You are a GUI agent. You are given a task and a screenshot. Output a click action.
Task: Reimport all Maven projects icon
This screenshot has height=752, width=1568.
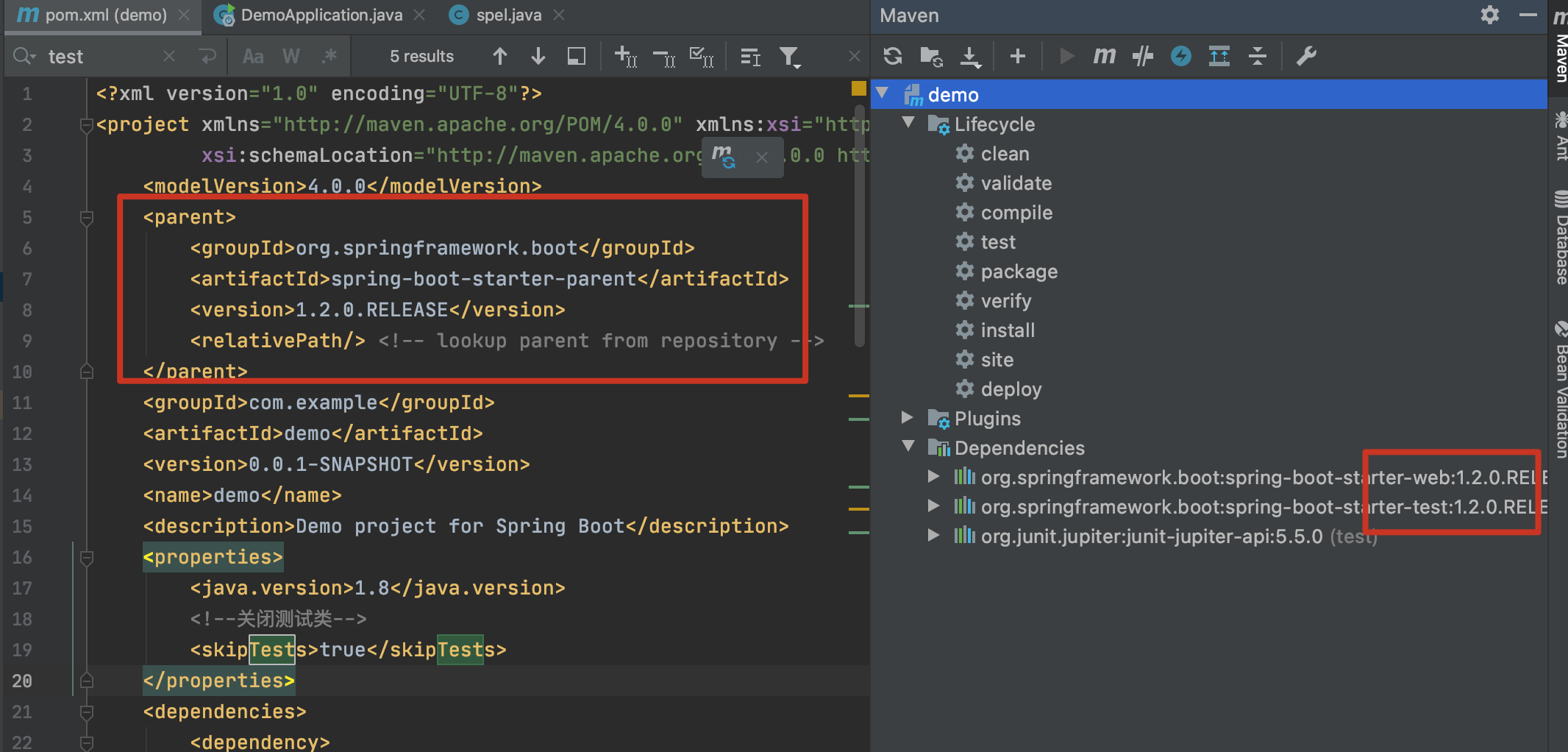[x=893, y=56]
